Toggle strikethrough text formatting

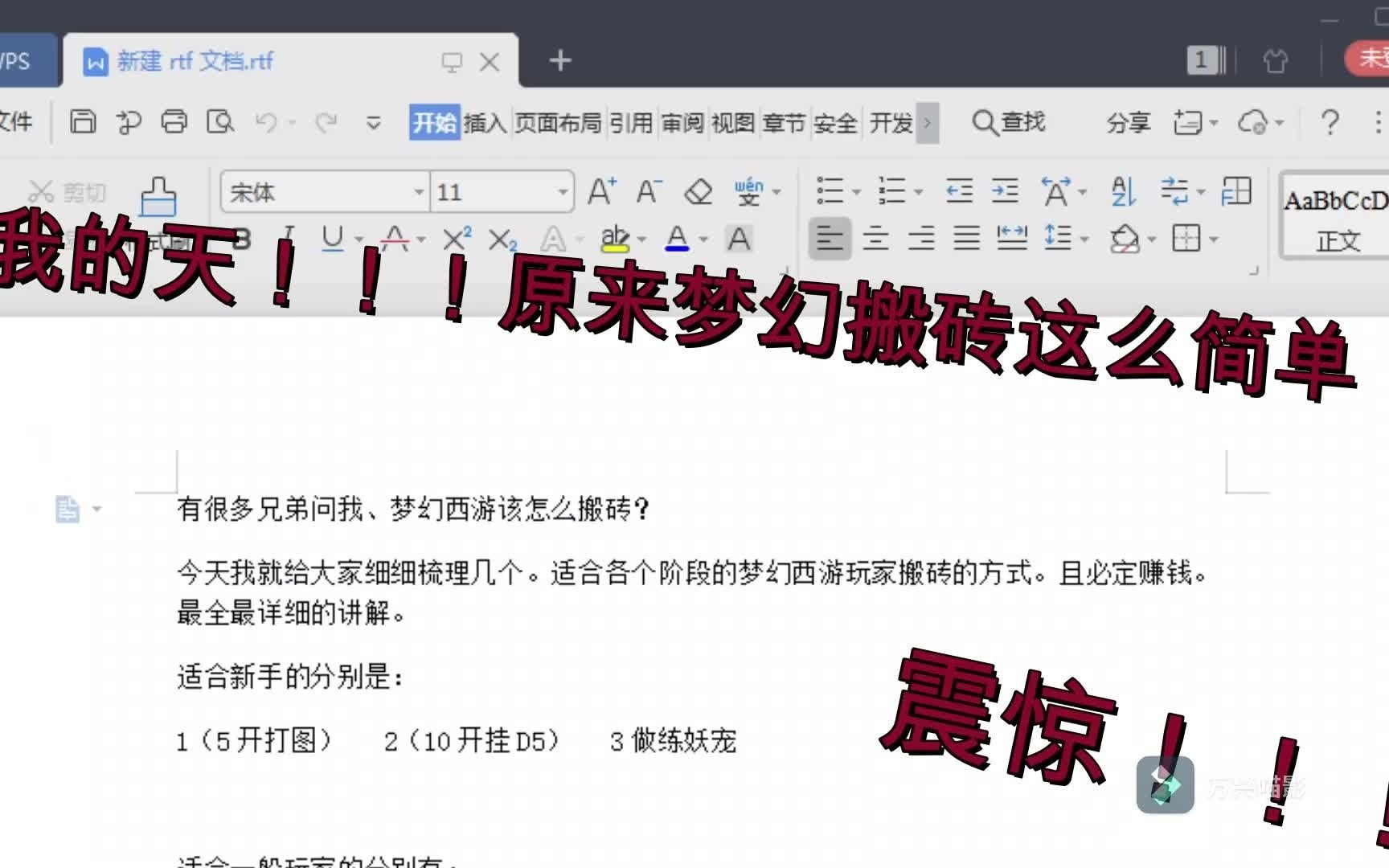(395, 239)
